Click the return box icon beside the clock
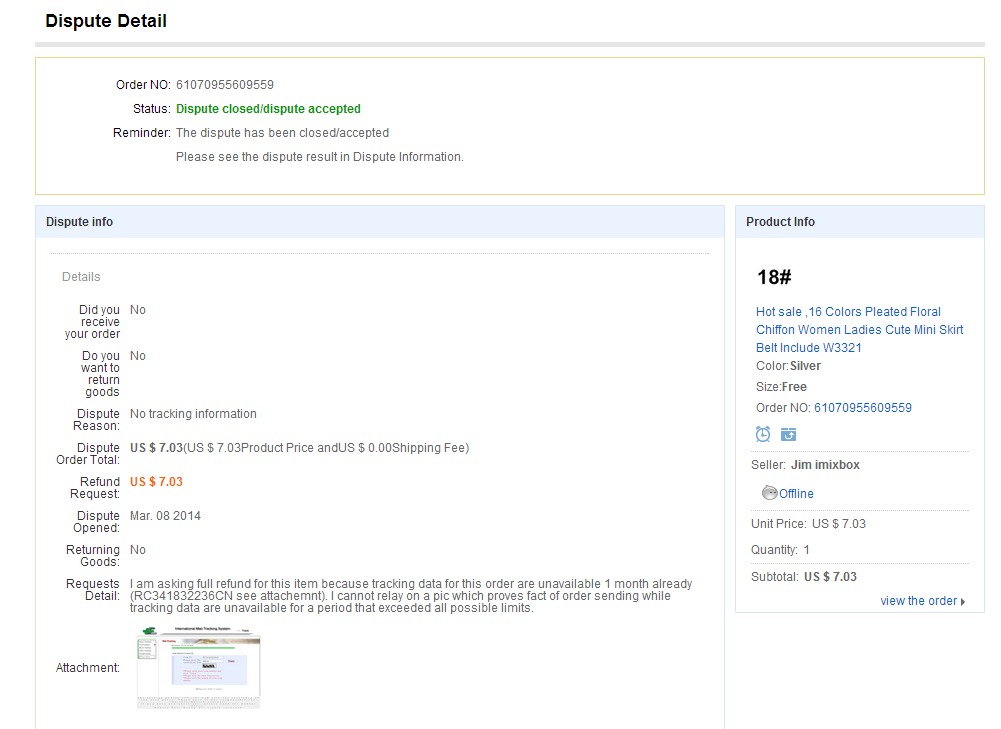Screen dimensions: 1001x729 coord(789,434)
